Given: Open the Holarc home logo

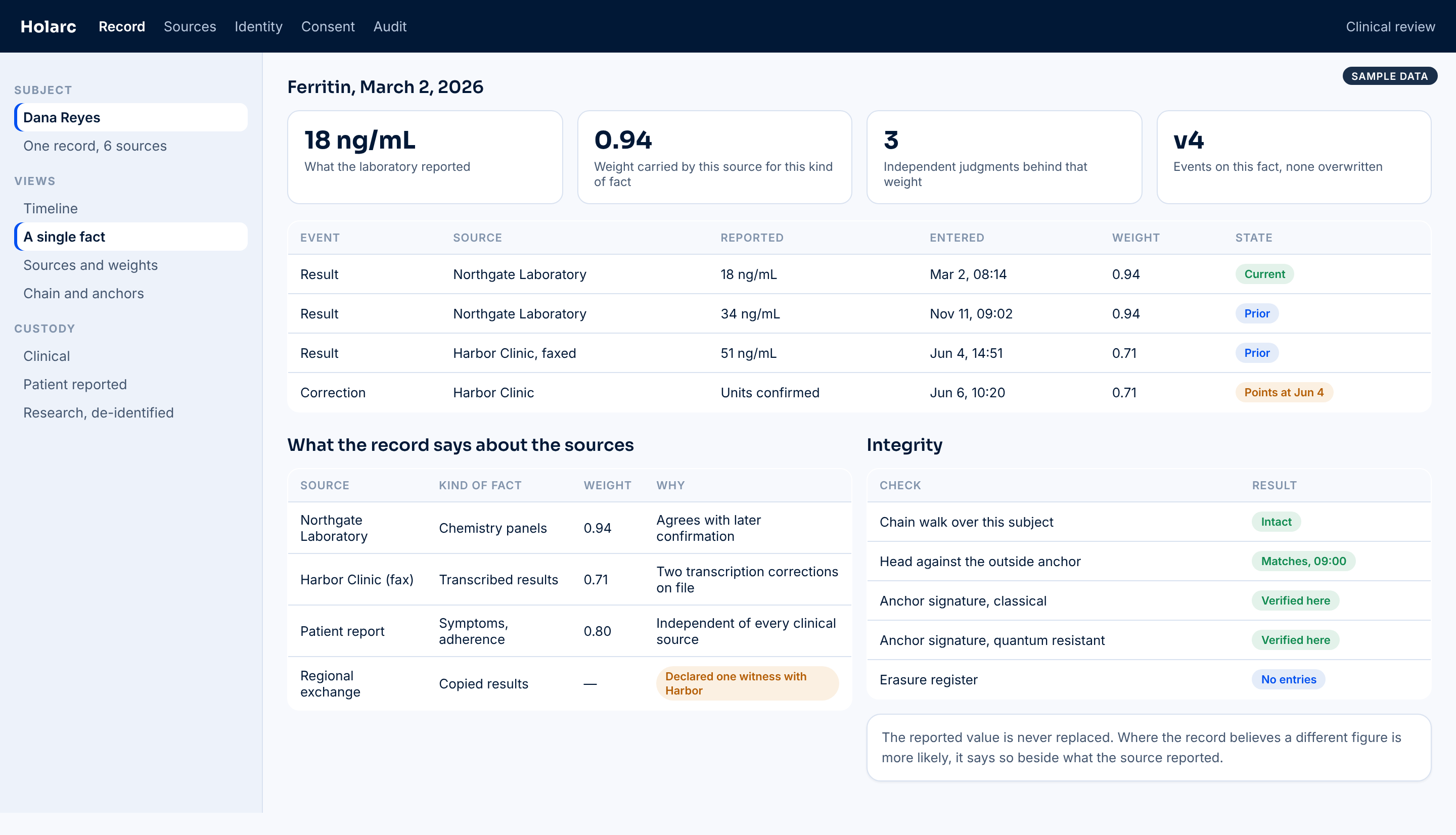Looking at the screenshot, I should pos(48,26).
